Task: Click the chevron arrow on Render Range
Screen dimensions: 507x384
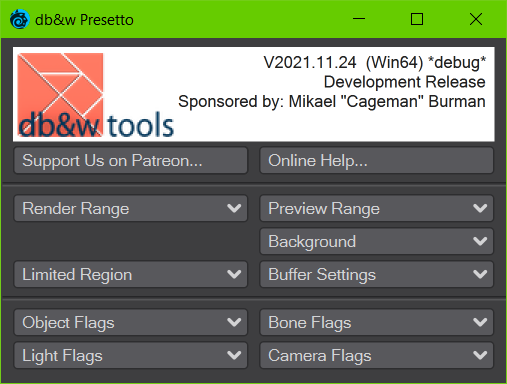Action: [x=234, y=209]
